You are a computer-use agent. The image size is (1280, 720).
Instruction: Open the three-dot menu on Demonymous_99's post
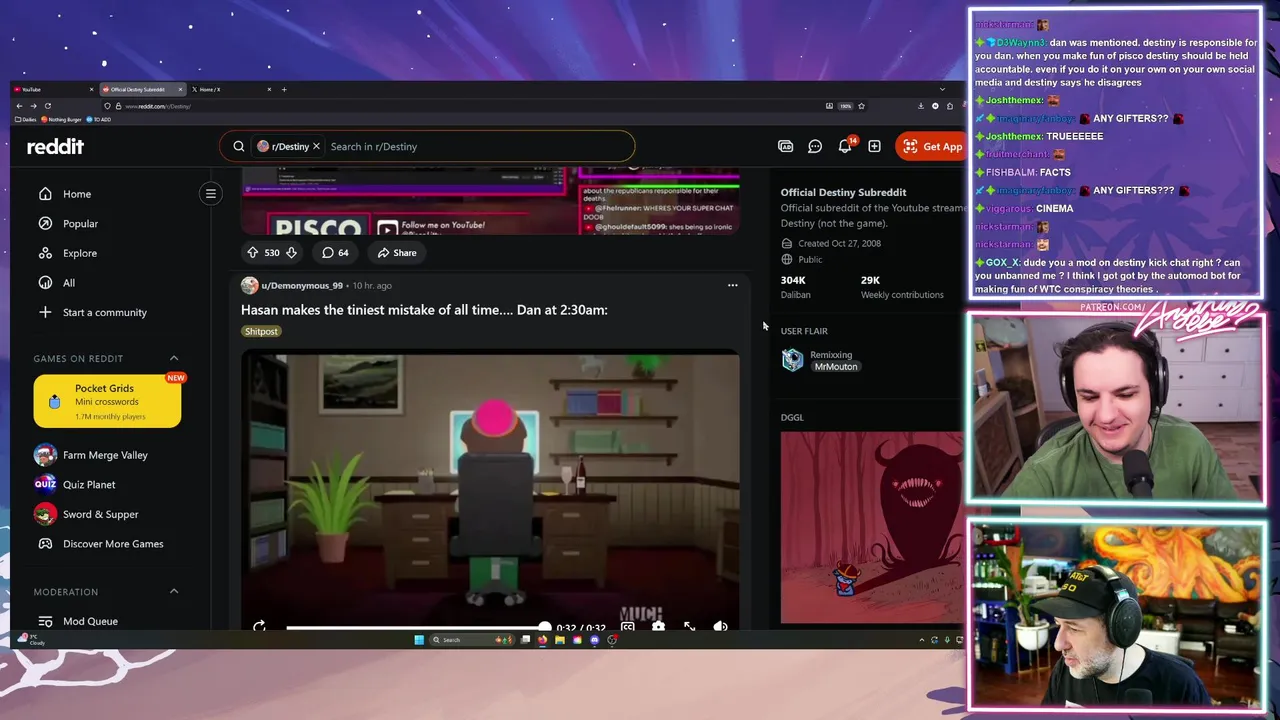[732, 285]
